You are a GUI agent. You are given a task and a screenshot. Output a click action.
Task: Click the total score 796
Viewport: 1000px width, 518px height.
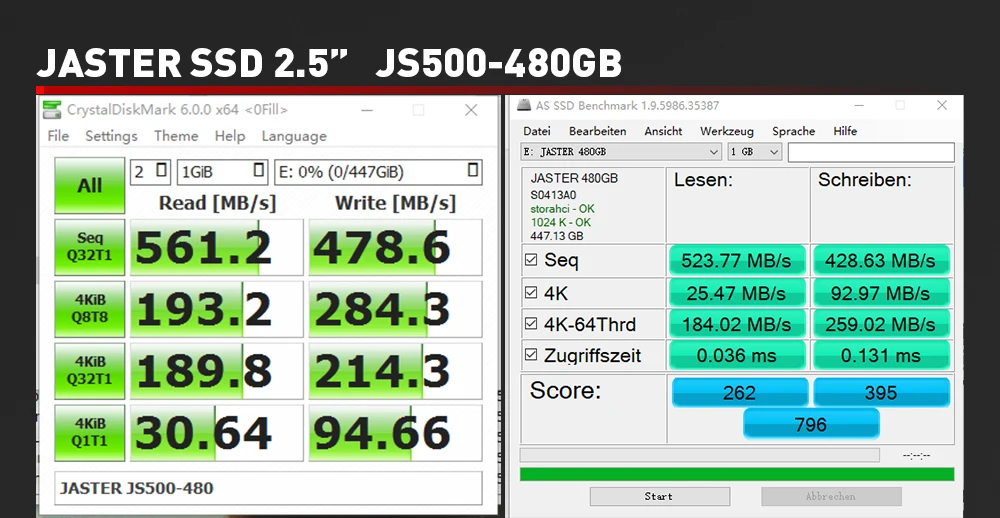811,424
